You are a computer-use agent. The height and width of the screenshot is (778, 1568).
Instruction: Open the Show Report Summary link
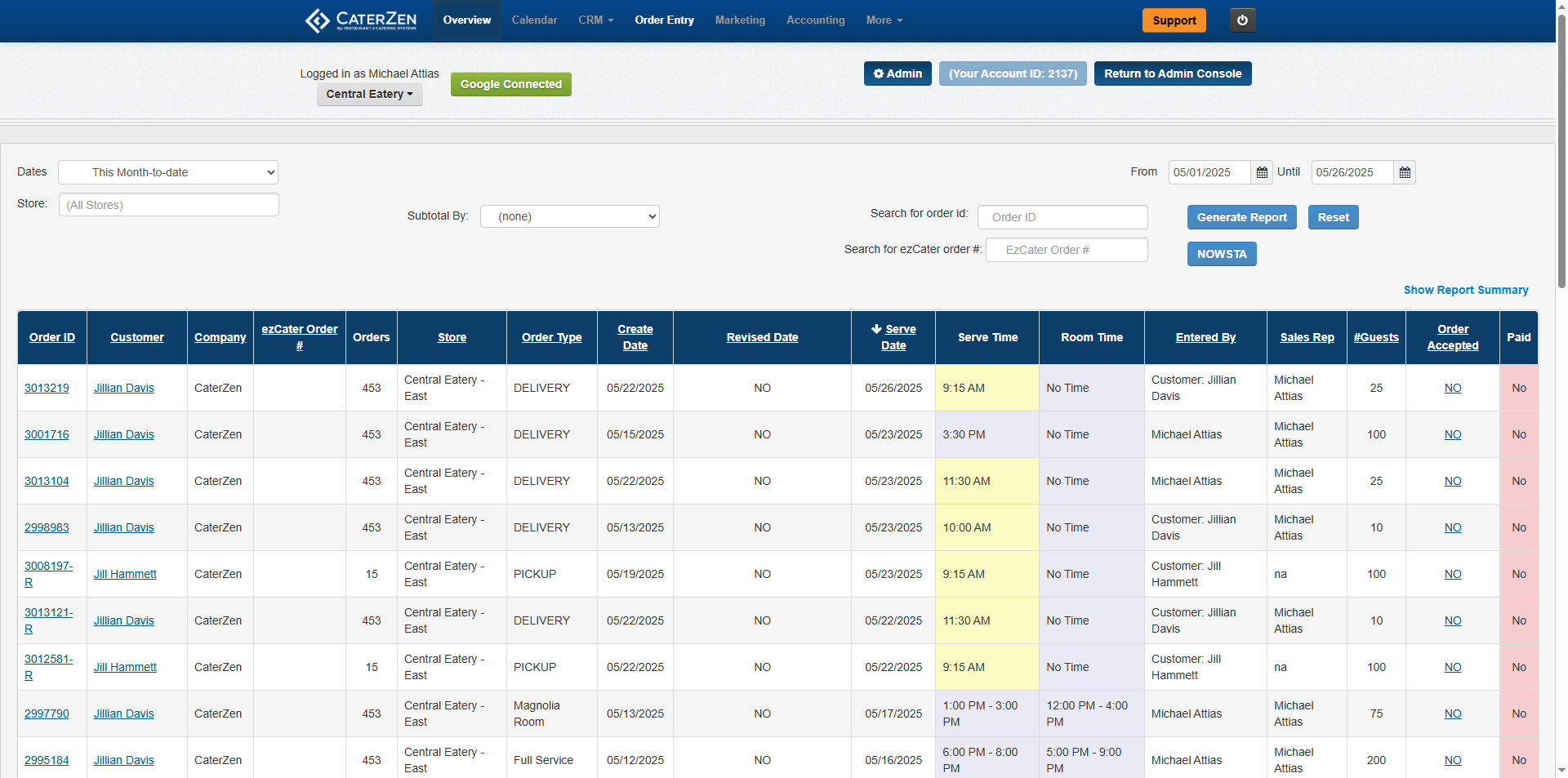[x=1465, y=290]
